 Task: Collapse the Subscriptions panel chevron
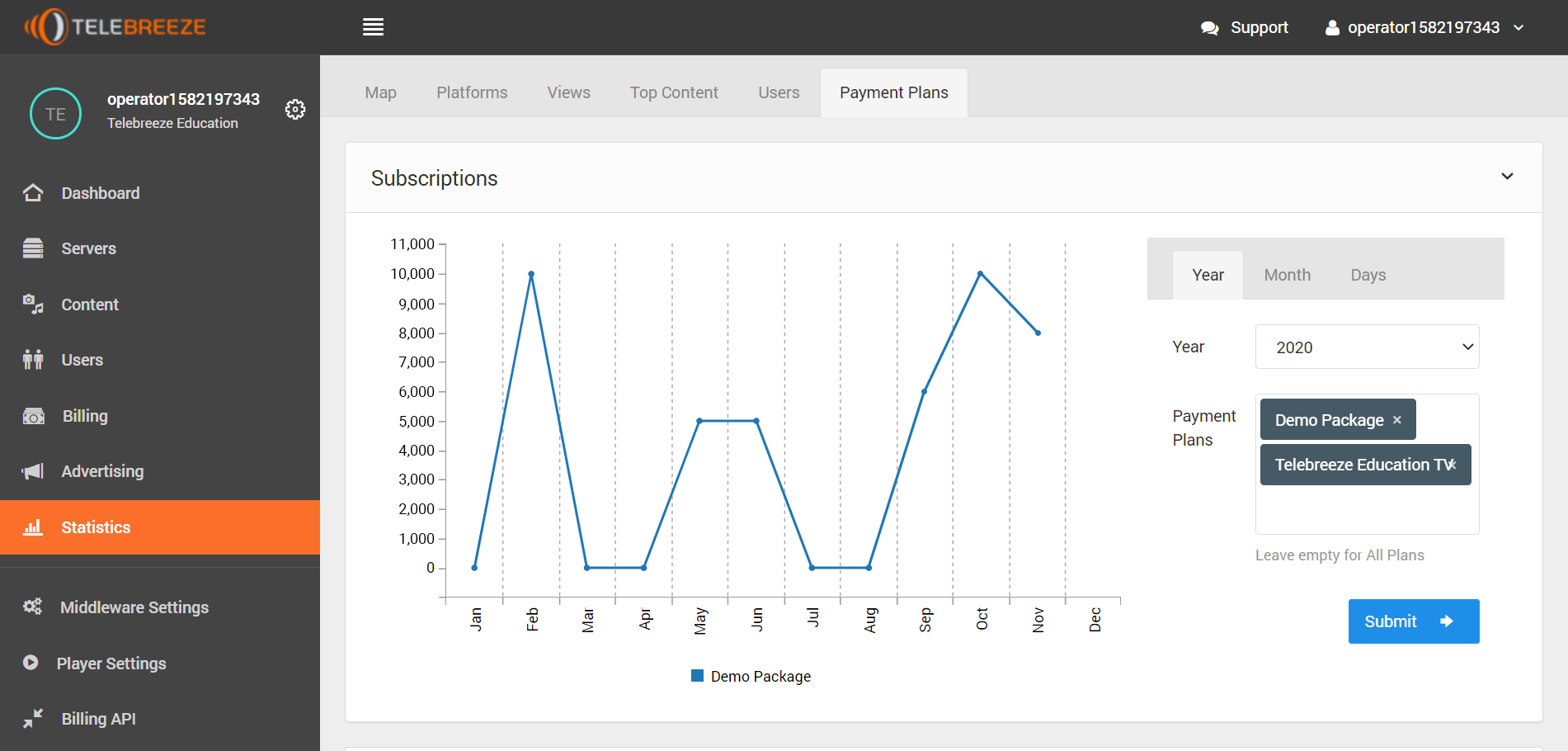[1507, 177]
